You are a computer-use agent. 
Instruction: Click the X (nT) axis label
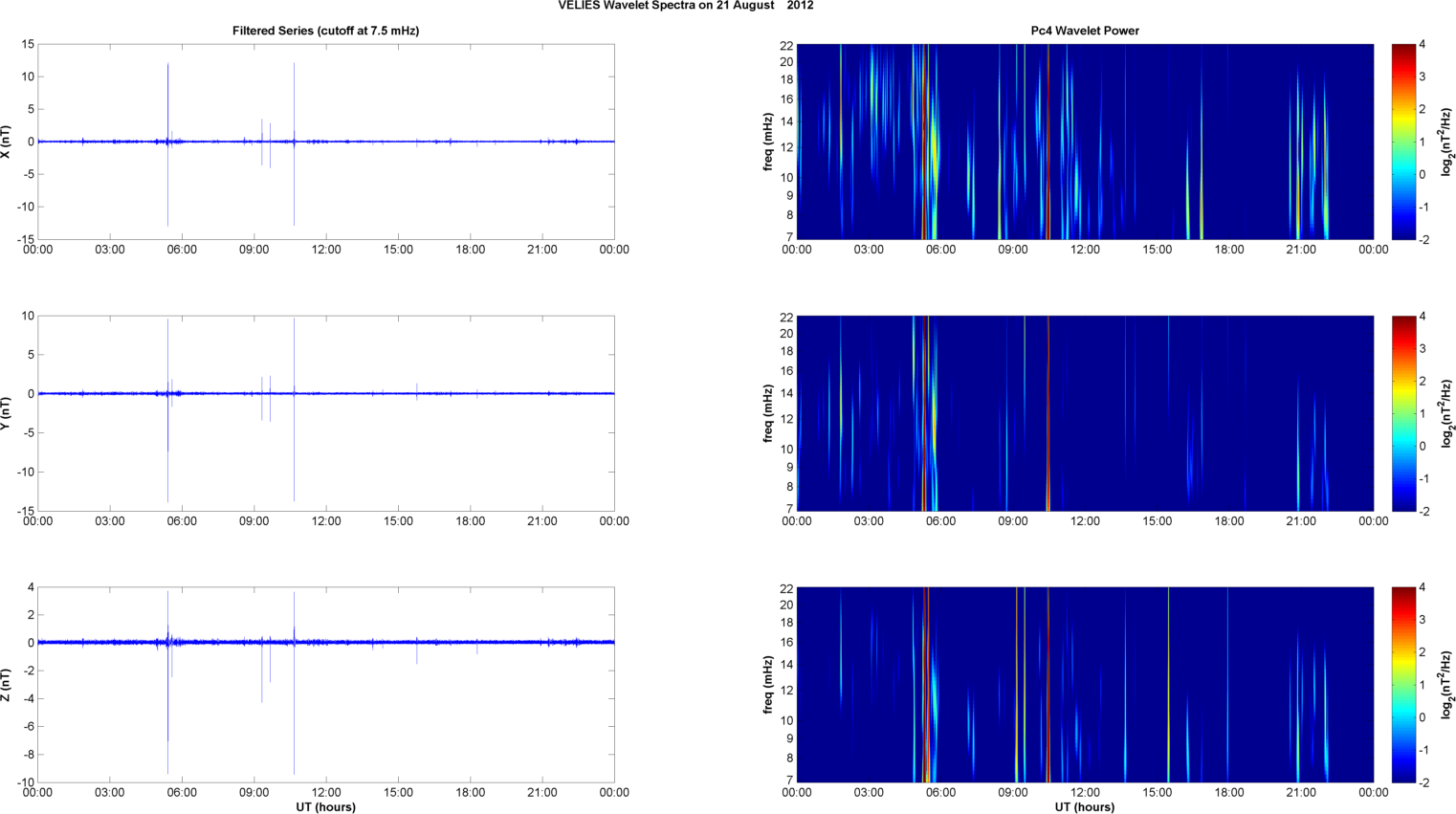tap(6, 142)
